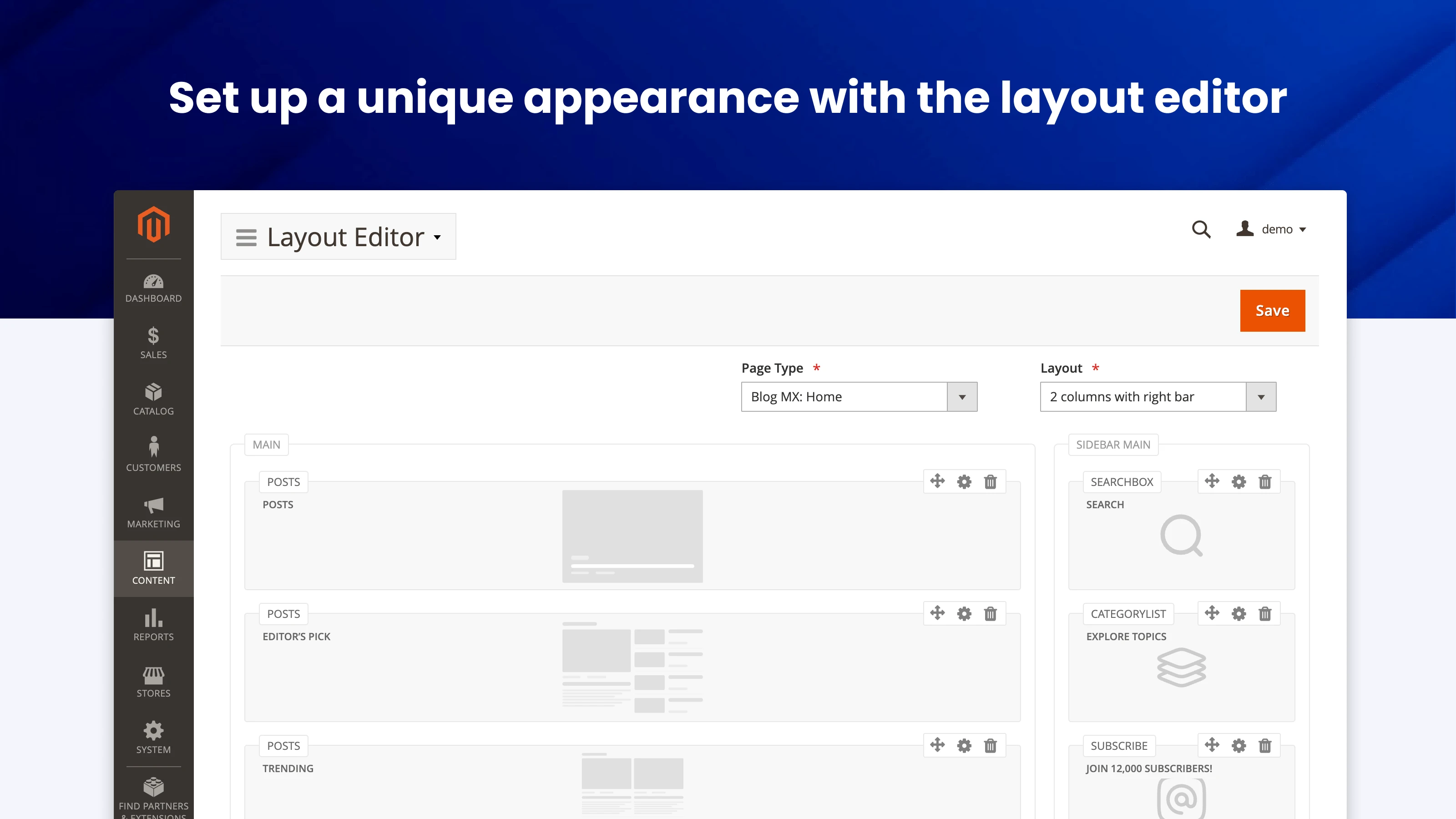The image size is (1456, 819).
Task: Open settings gear for Categorylist block
Action: click(1239, 614)
